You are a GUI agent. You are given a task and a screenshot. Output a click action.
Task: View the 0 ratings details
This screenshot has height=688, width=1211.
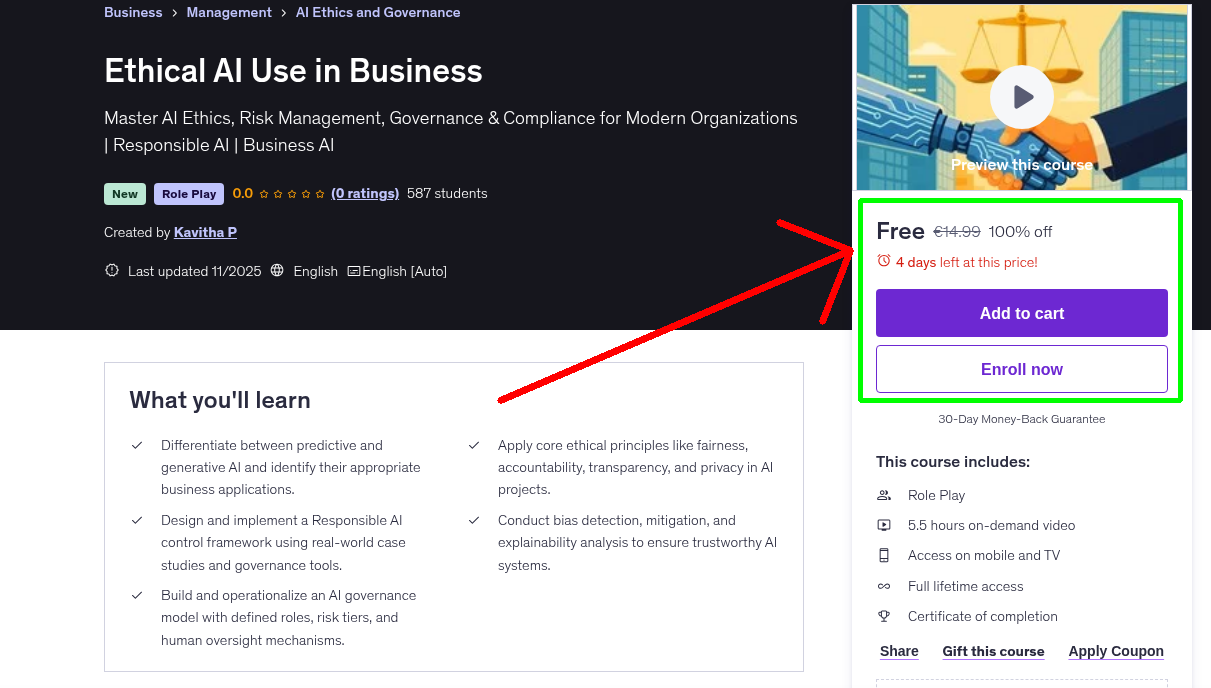coord(365,193)
